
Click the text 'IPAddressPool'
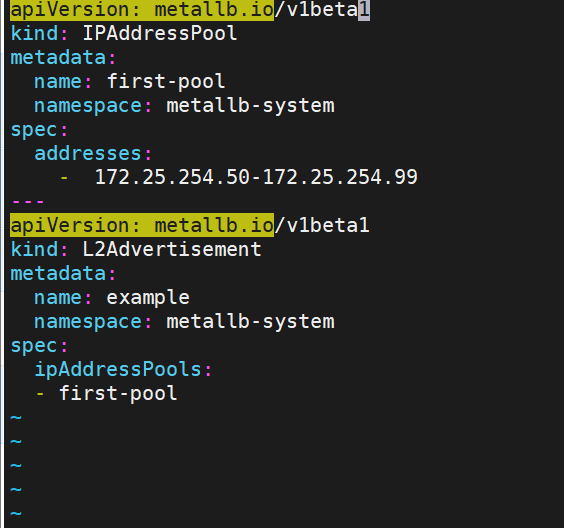pos(160,33)
